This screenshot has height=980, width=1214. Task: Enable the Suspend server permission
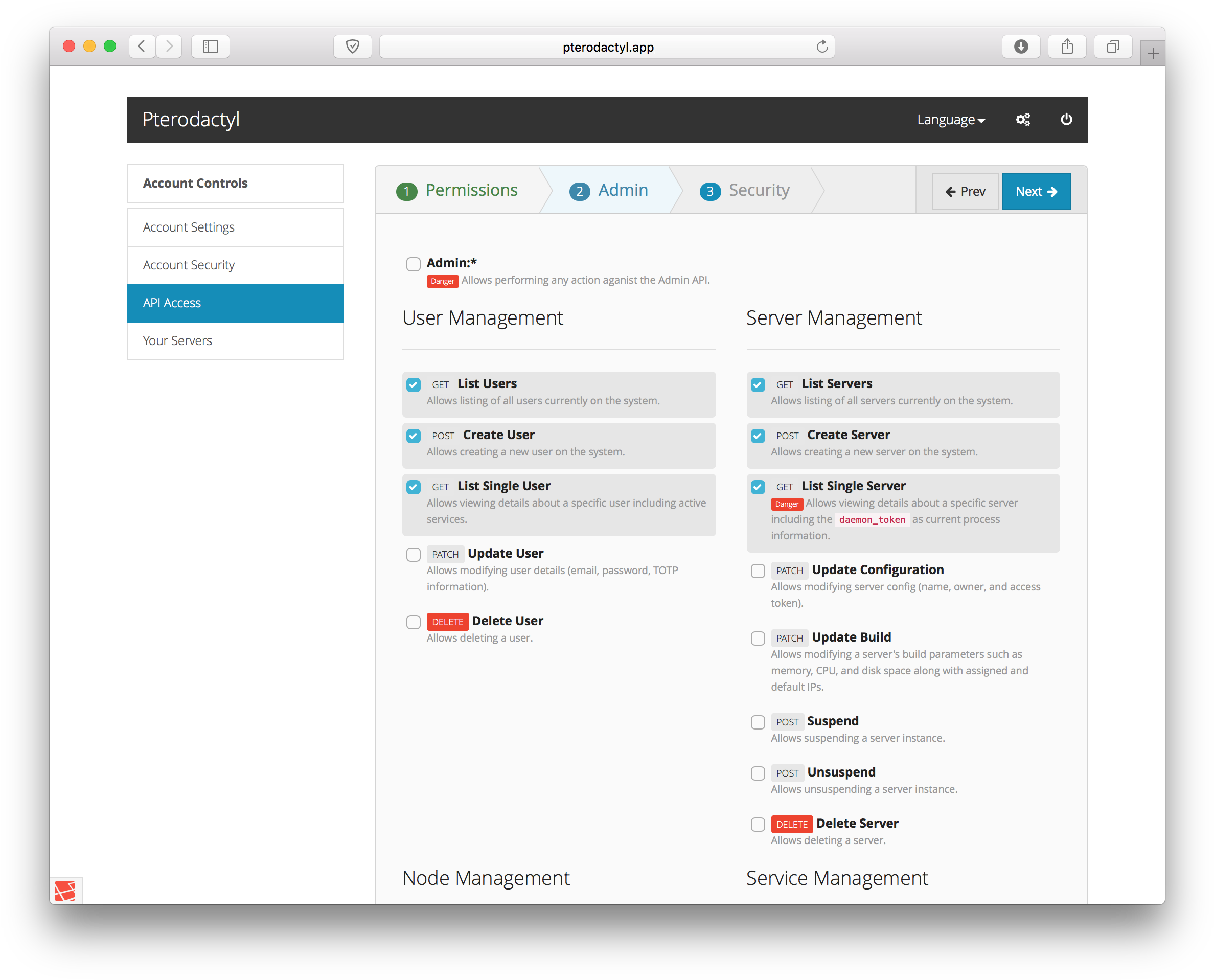click(x=758, y=722)
